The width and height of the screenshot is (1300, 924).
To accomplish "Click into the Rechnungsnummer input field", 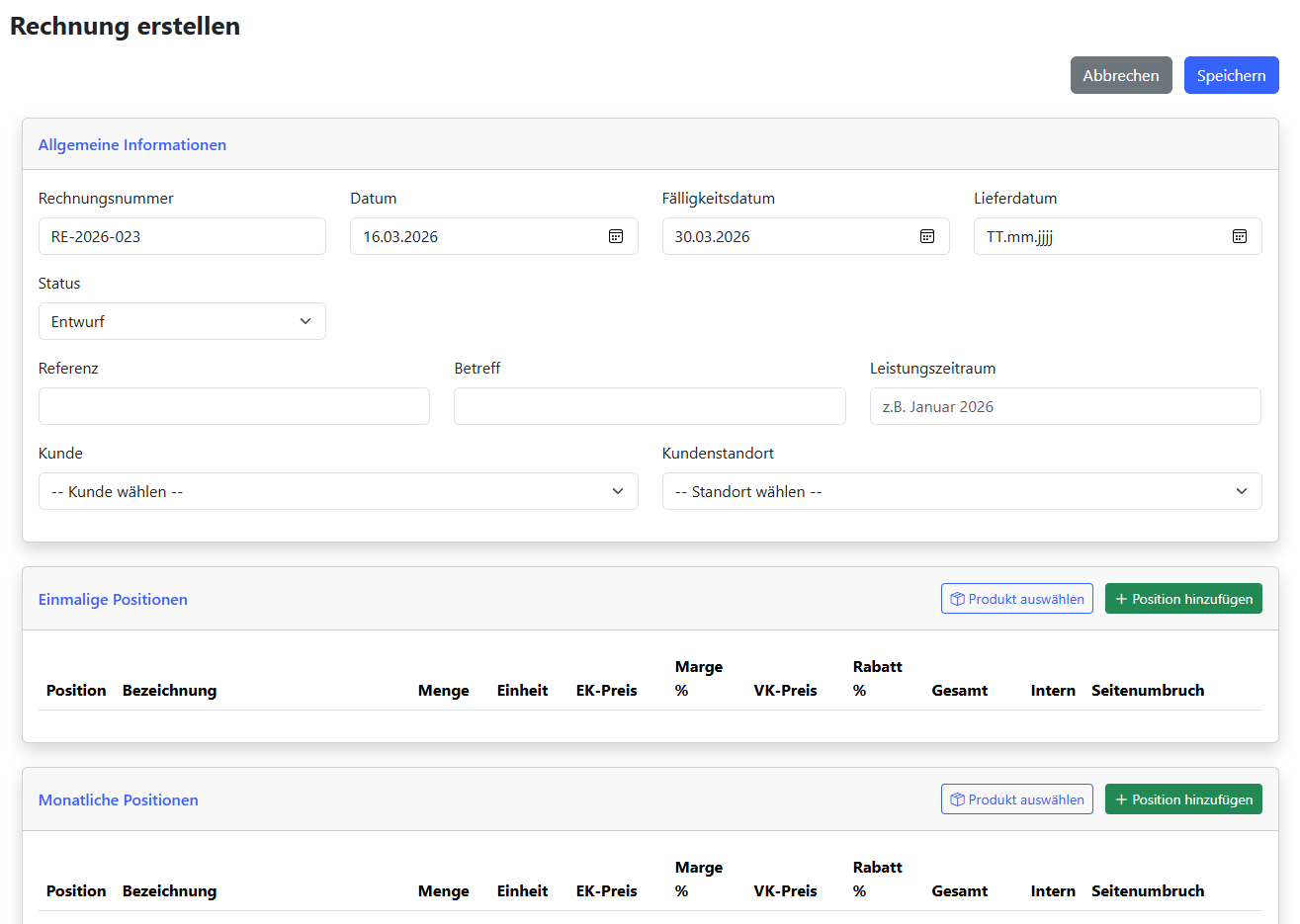I will point(182,236).
